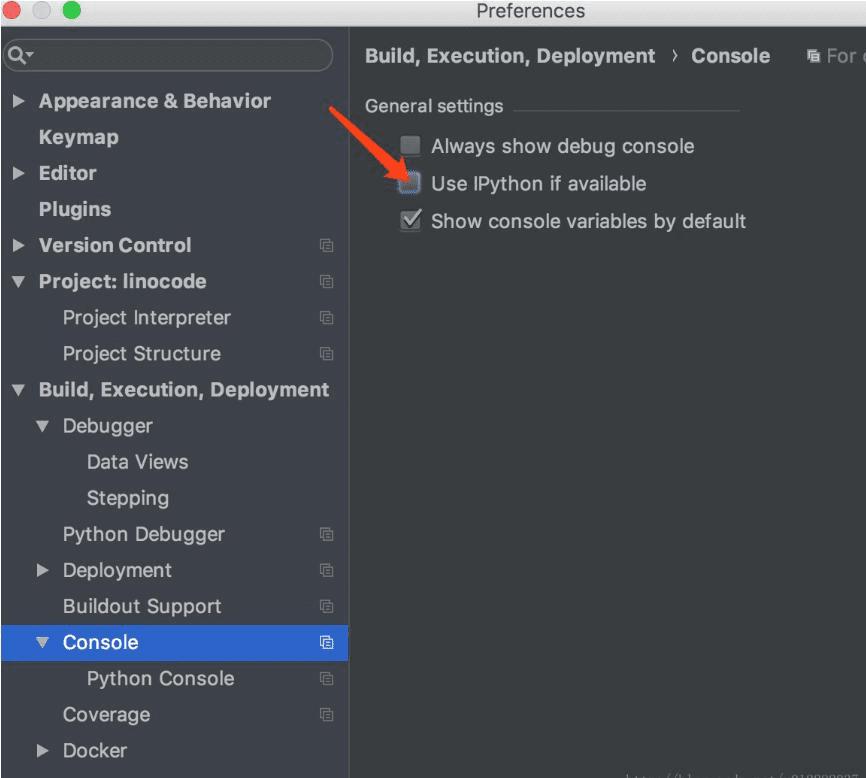Select Plugins in the settings list

(74, 209)
